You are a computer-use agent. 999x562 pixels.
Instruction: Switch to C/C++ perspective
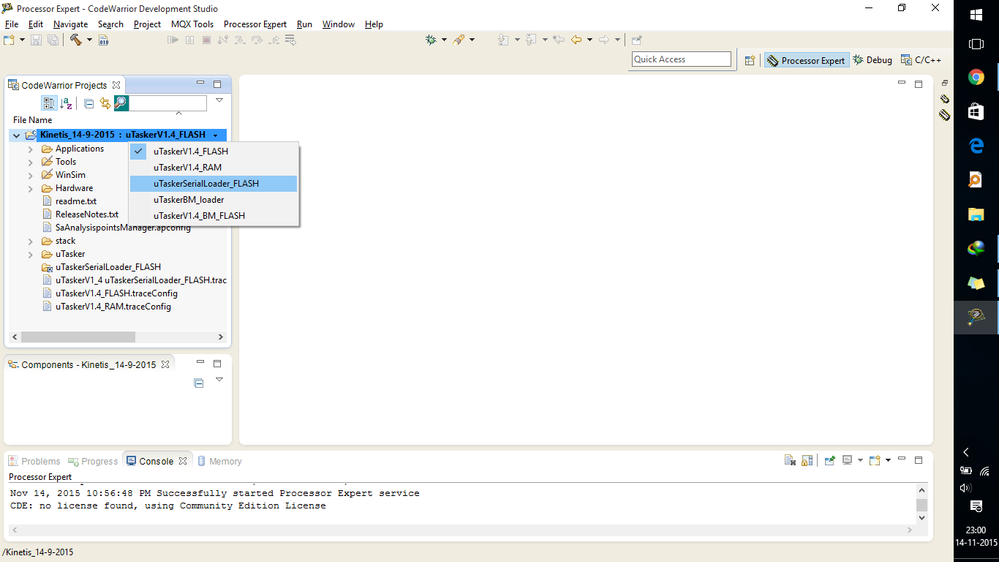point(921,60)
